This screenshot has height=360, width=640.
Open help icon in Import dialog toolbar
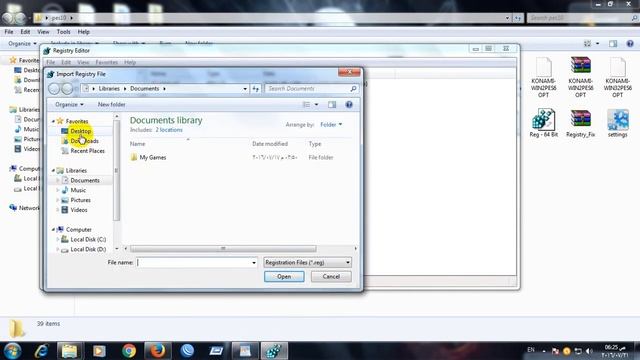click(349, 104)
